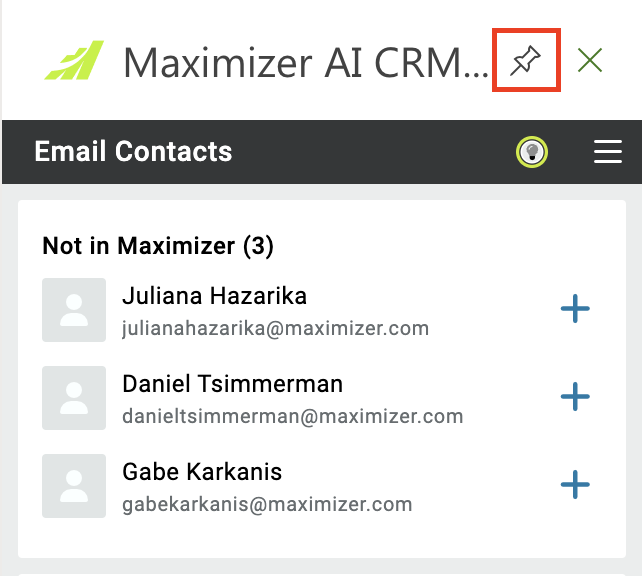
Task: Click the name Daniel Tsimmerman
Action: [233, 384]
